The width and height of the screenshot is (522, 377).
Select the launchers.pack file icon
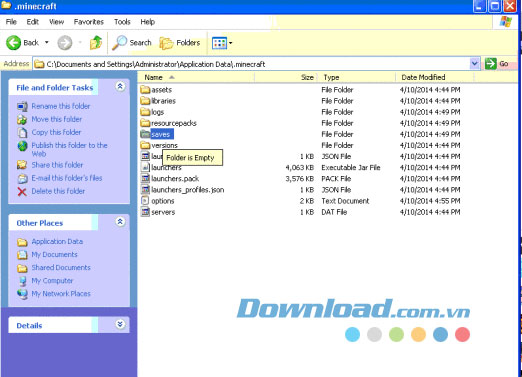pos(145,178)
